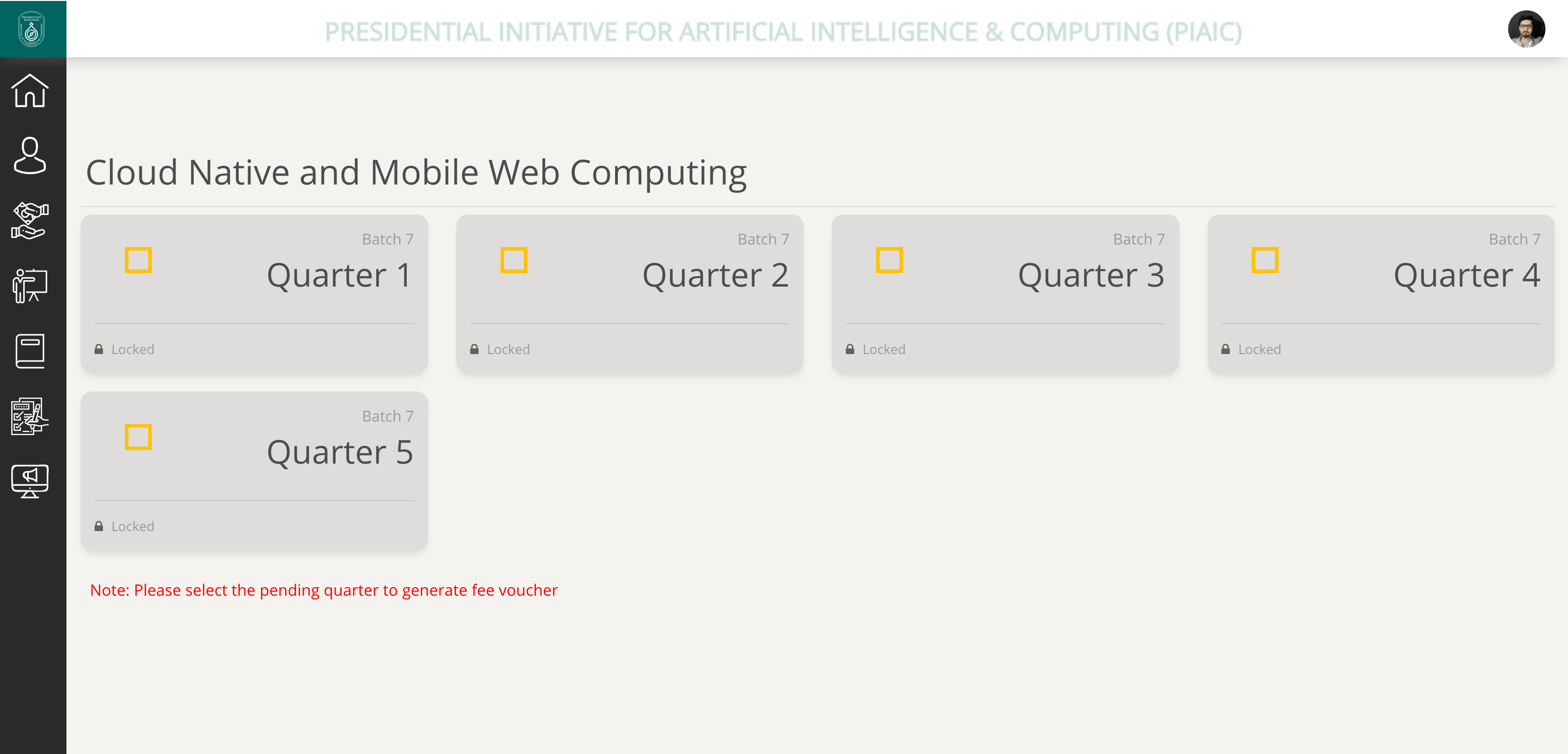The image size is (1568, 754).
Task: Check the Quarter 3 yellow checkbox
Action: tap(889, 260)
